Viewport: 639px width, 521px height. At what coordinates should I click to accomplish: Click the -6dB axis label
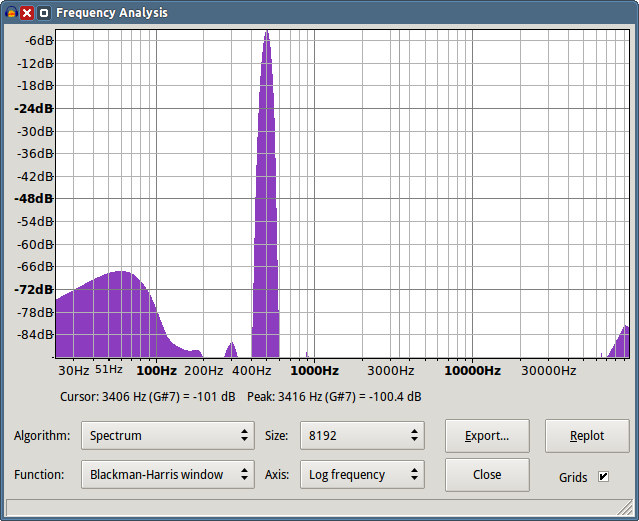click(39, 41)
